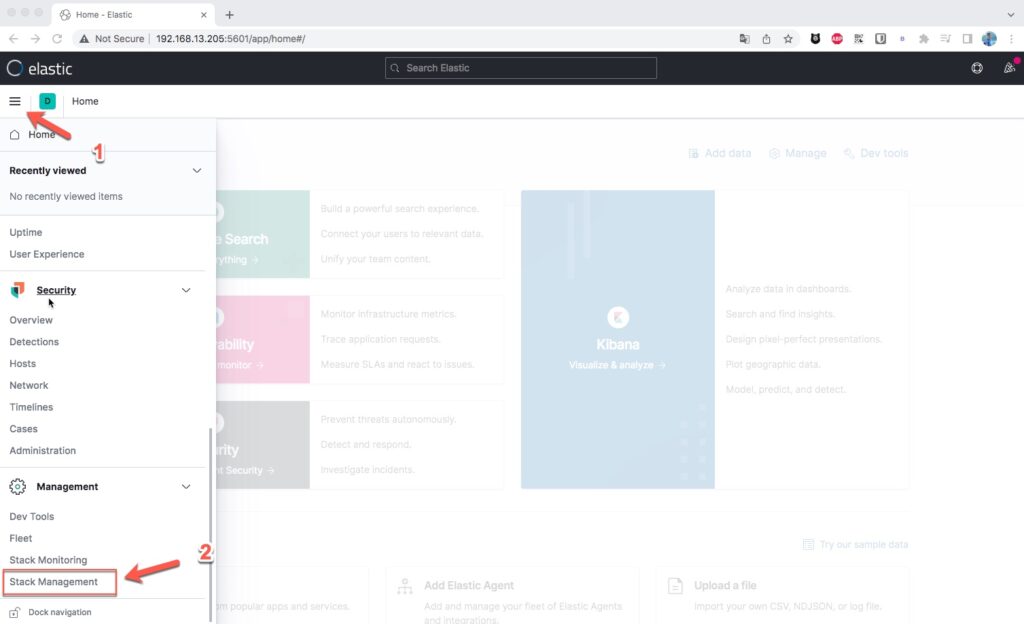Screen dimensions: 1024x624
Task: Click Try our sample data link
Action: pyautogui.click(x=855, y=544)
